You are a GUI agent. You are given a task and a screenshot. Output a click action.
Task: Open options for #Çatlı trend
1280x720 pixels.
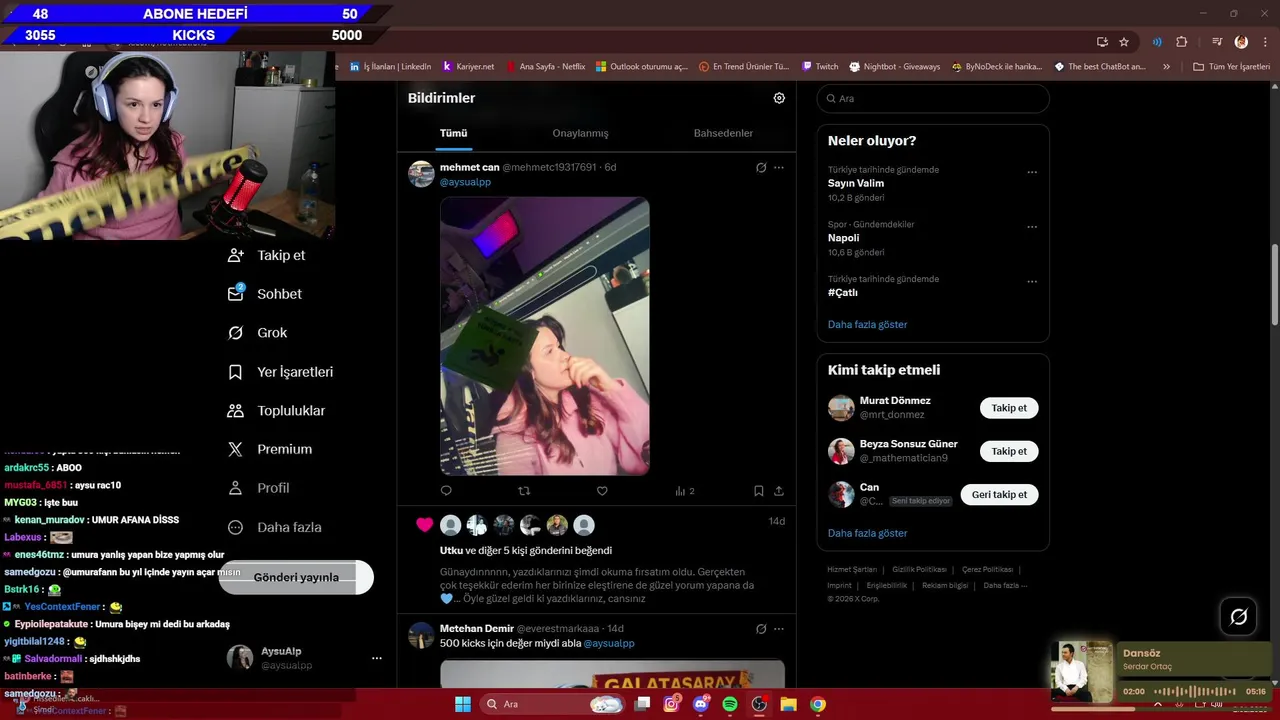click(1032, 282)
